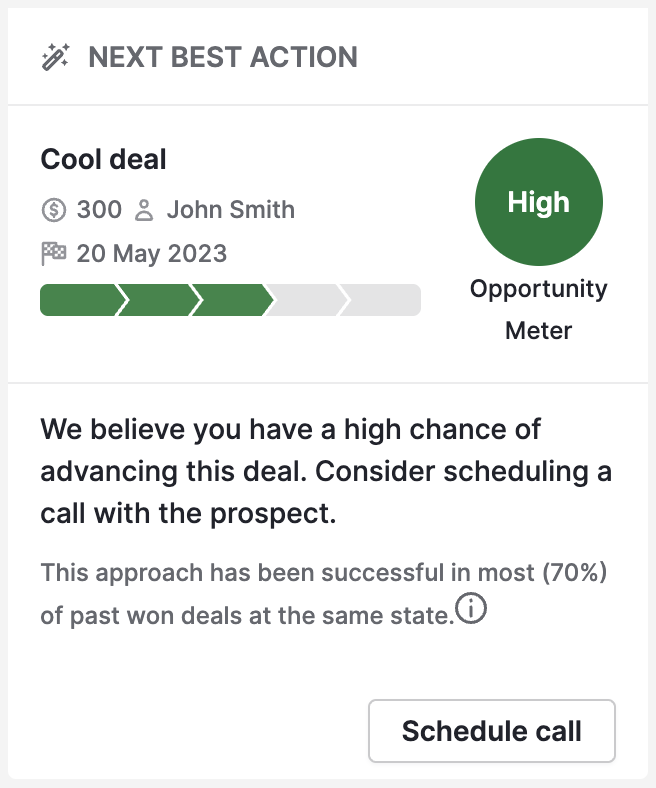The width and height of the screenshot is (656, 788).
Task: Click the magic wand icon in header
Action: point(55,57)
